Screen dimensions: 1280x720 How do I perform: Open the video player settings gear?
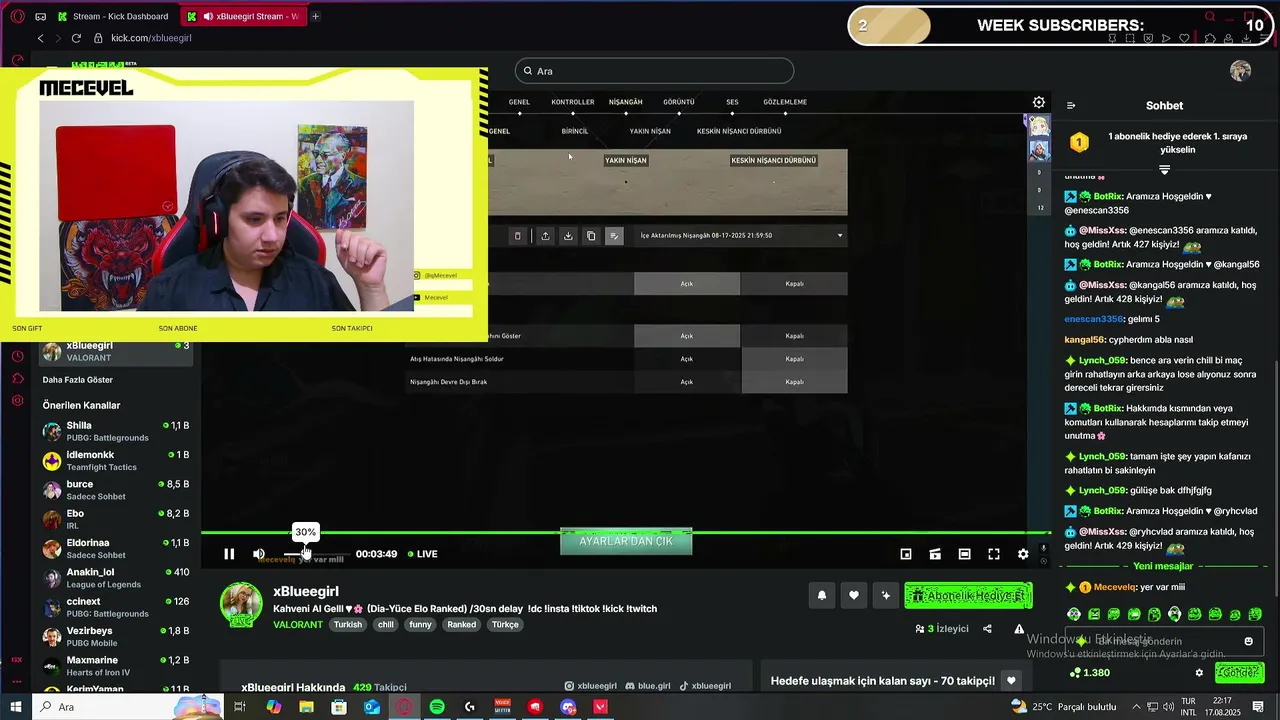click(x=1023, y=554)
